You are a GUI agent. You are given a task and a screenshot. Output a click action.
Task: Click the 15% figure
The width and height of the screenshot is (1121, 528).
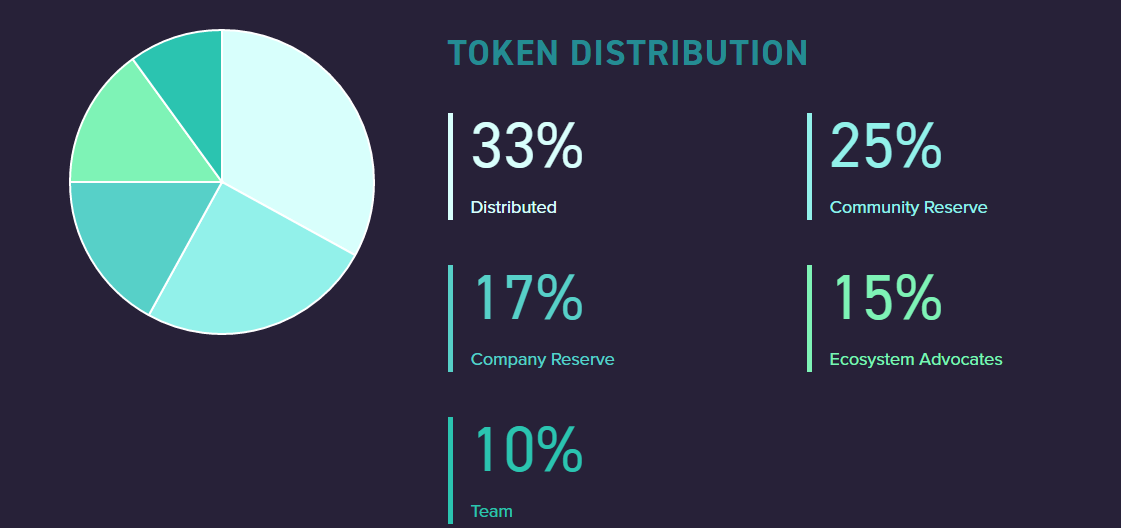pos(887,298)
